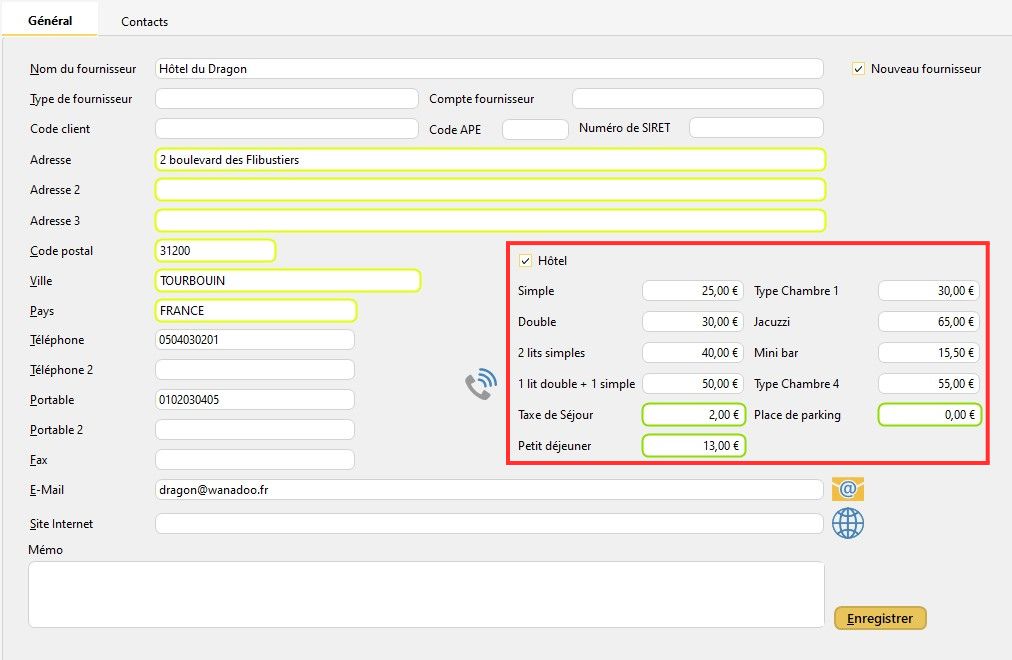Click the Nom du fournisseur field
1012x660 pixels.
pos(489,69)
